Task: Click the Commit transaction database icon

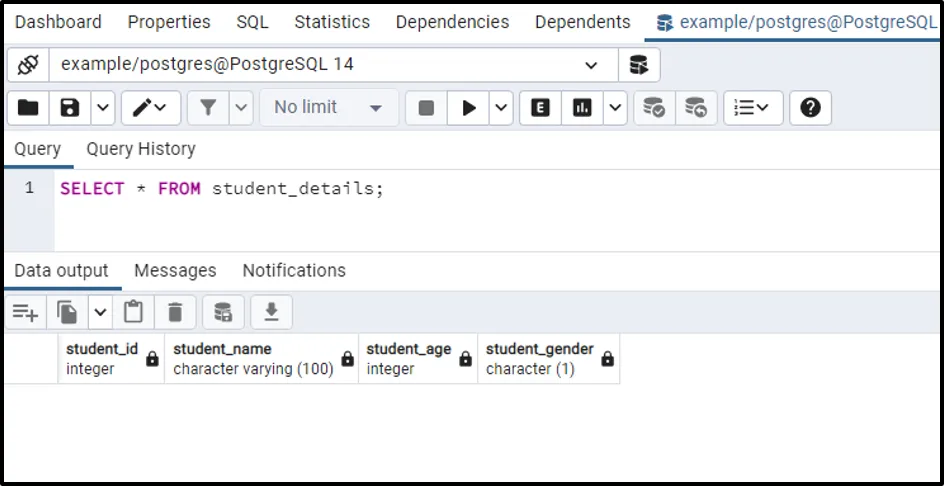Action: [654, 108]
